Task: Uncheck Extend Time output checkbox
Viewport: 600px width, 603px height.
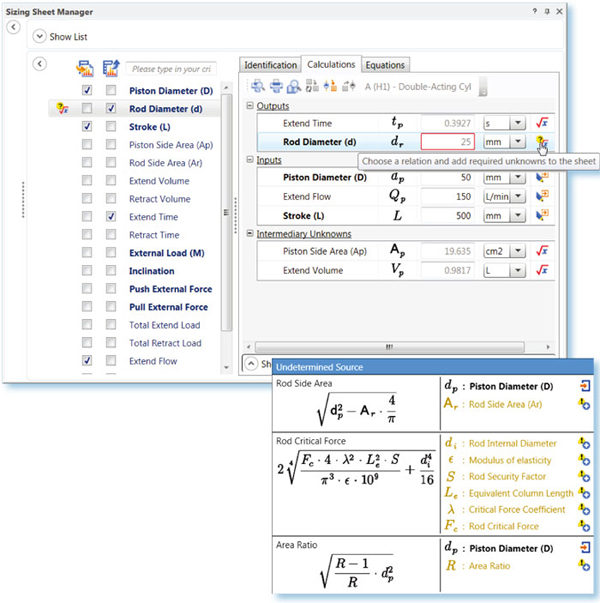Action: point(111,217)
